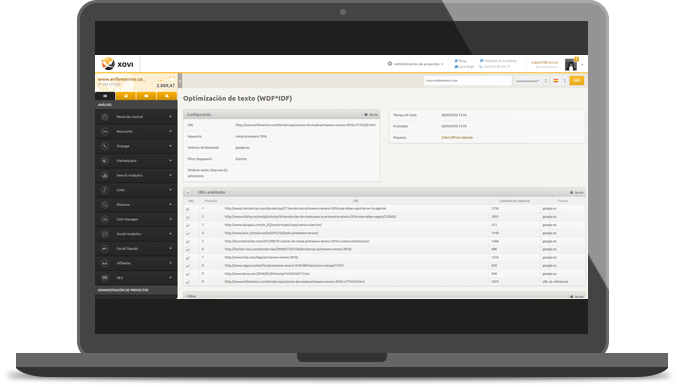Select the folder sidebar tab
This screenshot has height=387, width=678.
[146, 96]
